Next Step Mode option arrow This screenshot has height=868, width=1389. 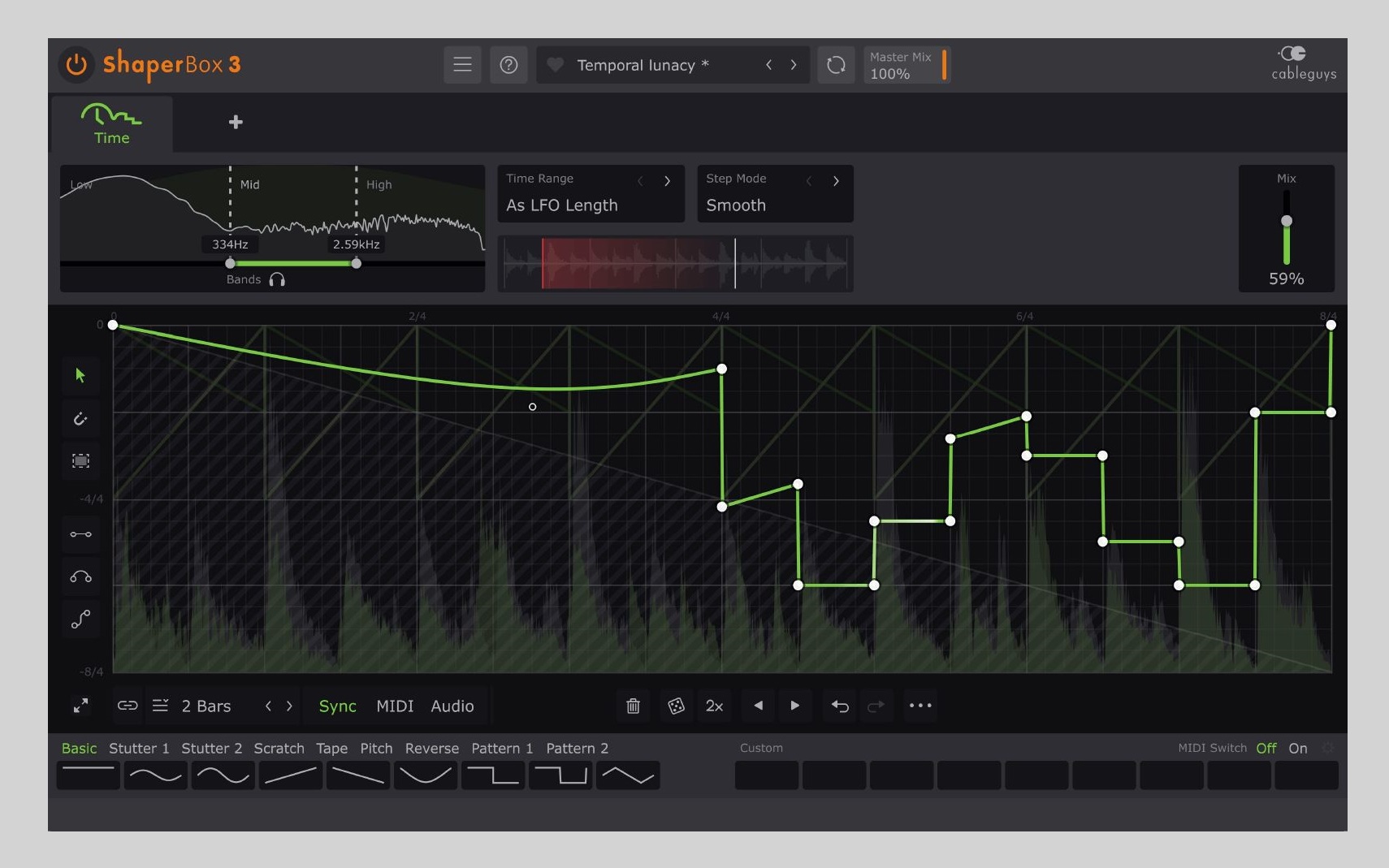(836, 180)
